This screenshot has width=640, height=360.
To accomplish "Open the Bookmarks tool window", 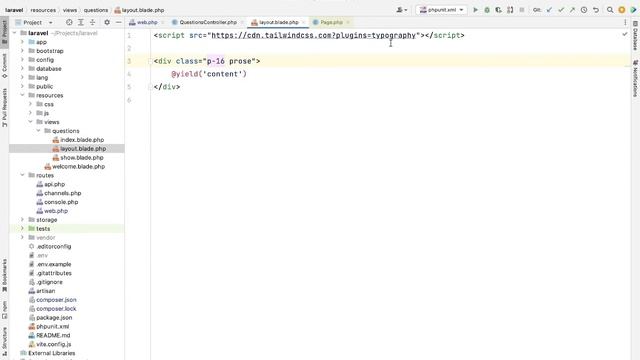I will pyautogui.click(x=4, y=276).
